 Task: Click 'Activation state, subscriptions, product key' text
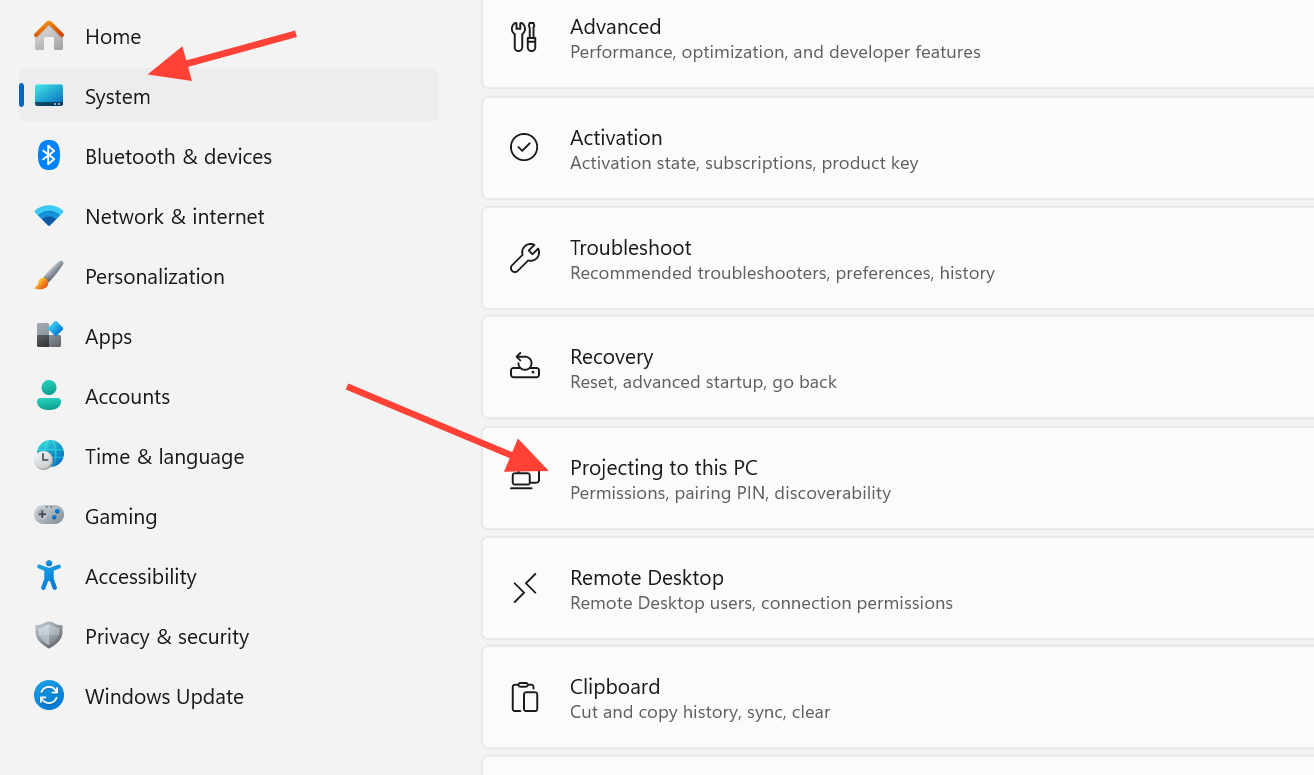pyautogui.click(x=744, y=163)
